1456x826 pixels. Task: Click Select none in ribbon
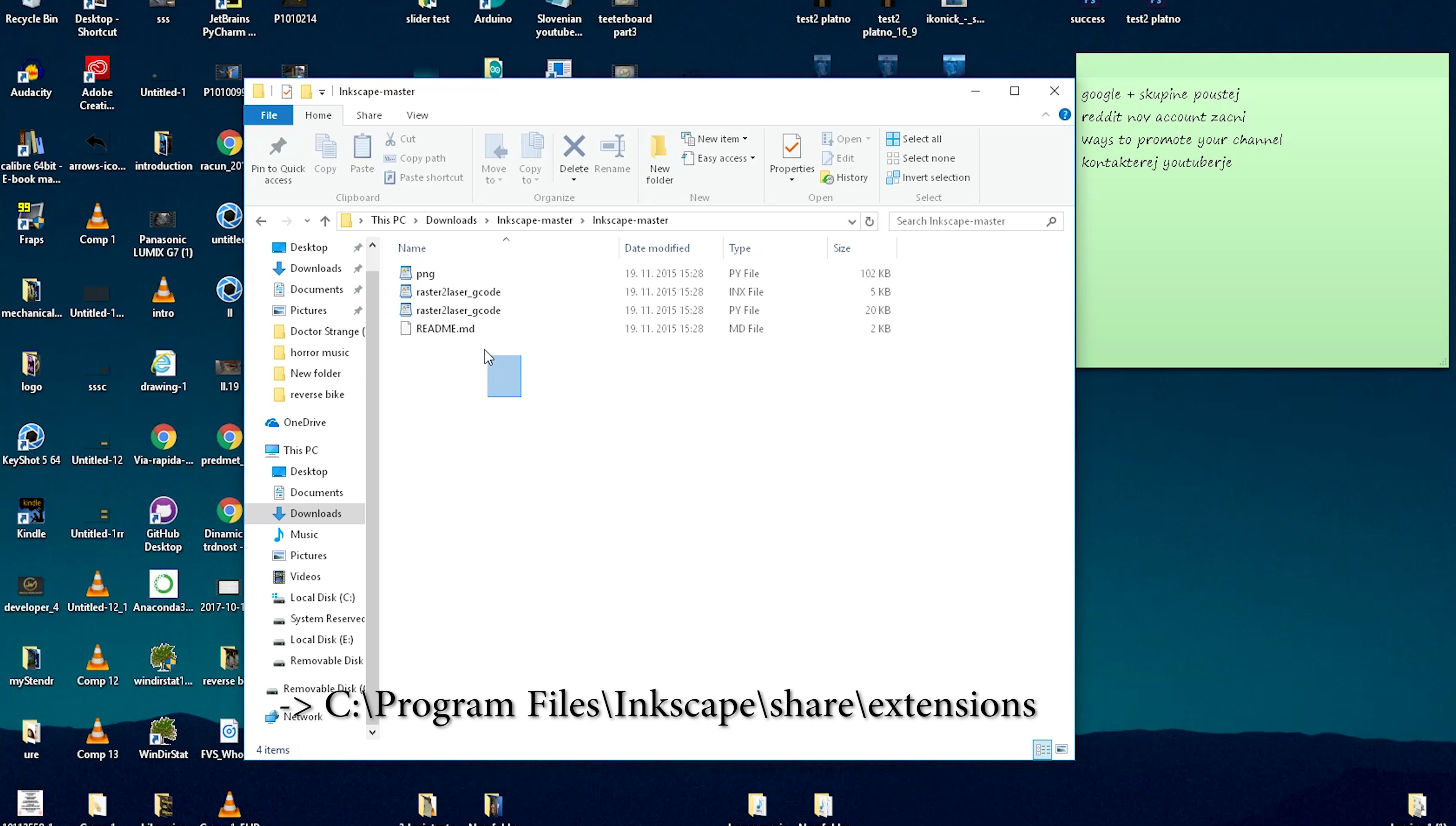click(x=921, y=158)
